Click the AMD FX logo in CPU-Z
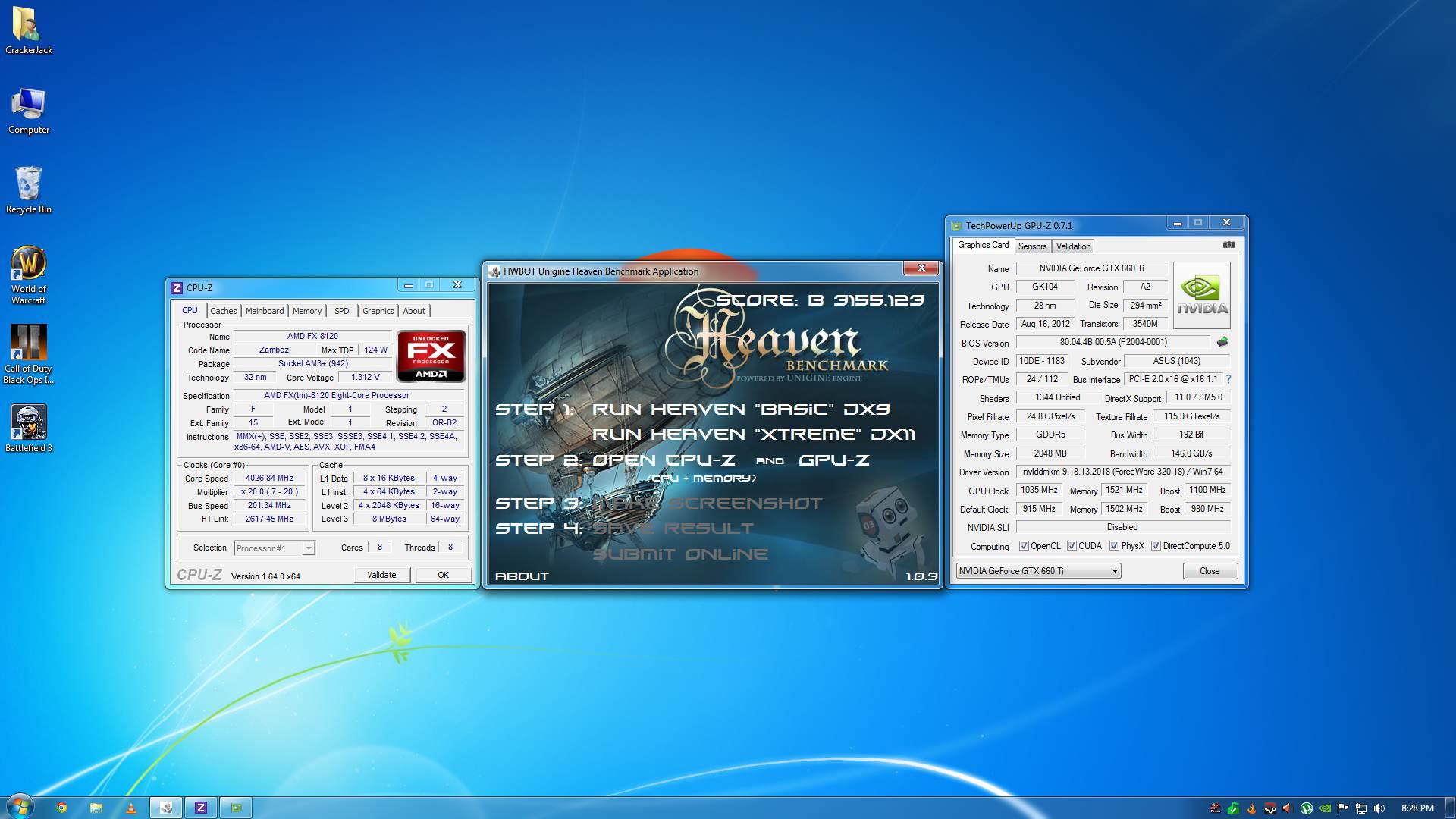 click(x=431, y=356)
